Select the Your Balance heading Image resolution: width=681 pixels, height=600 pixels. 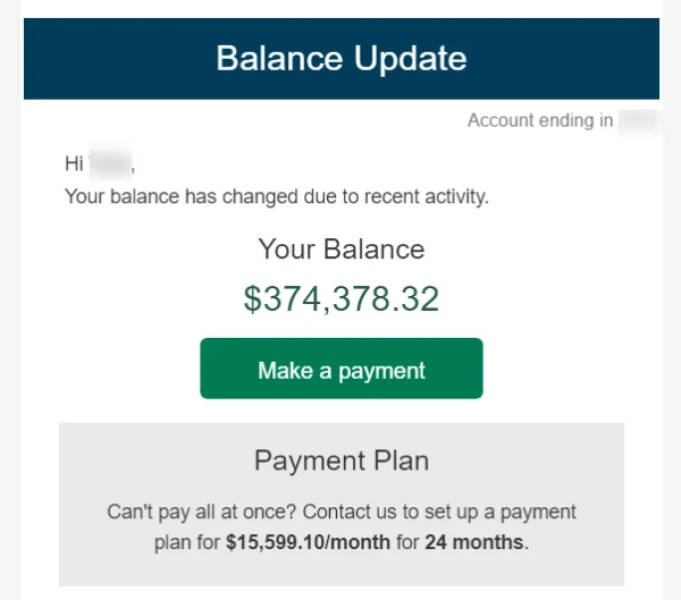coord(341,249)
